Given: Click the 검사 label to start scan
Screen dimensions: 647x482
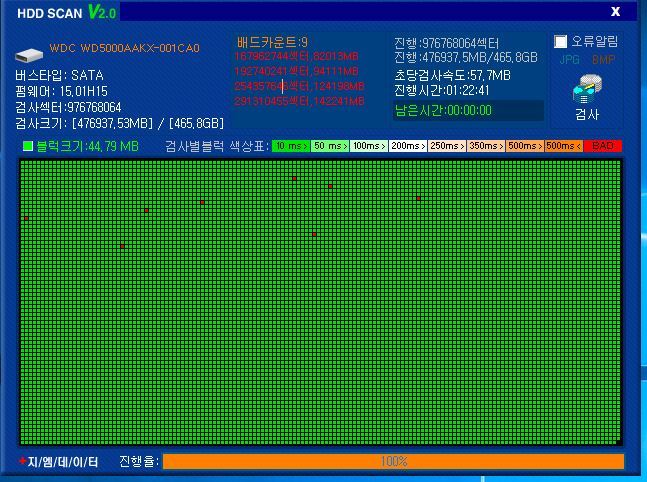Looking at the screenshot, I should pyautogui.click(x=587, y=114).
